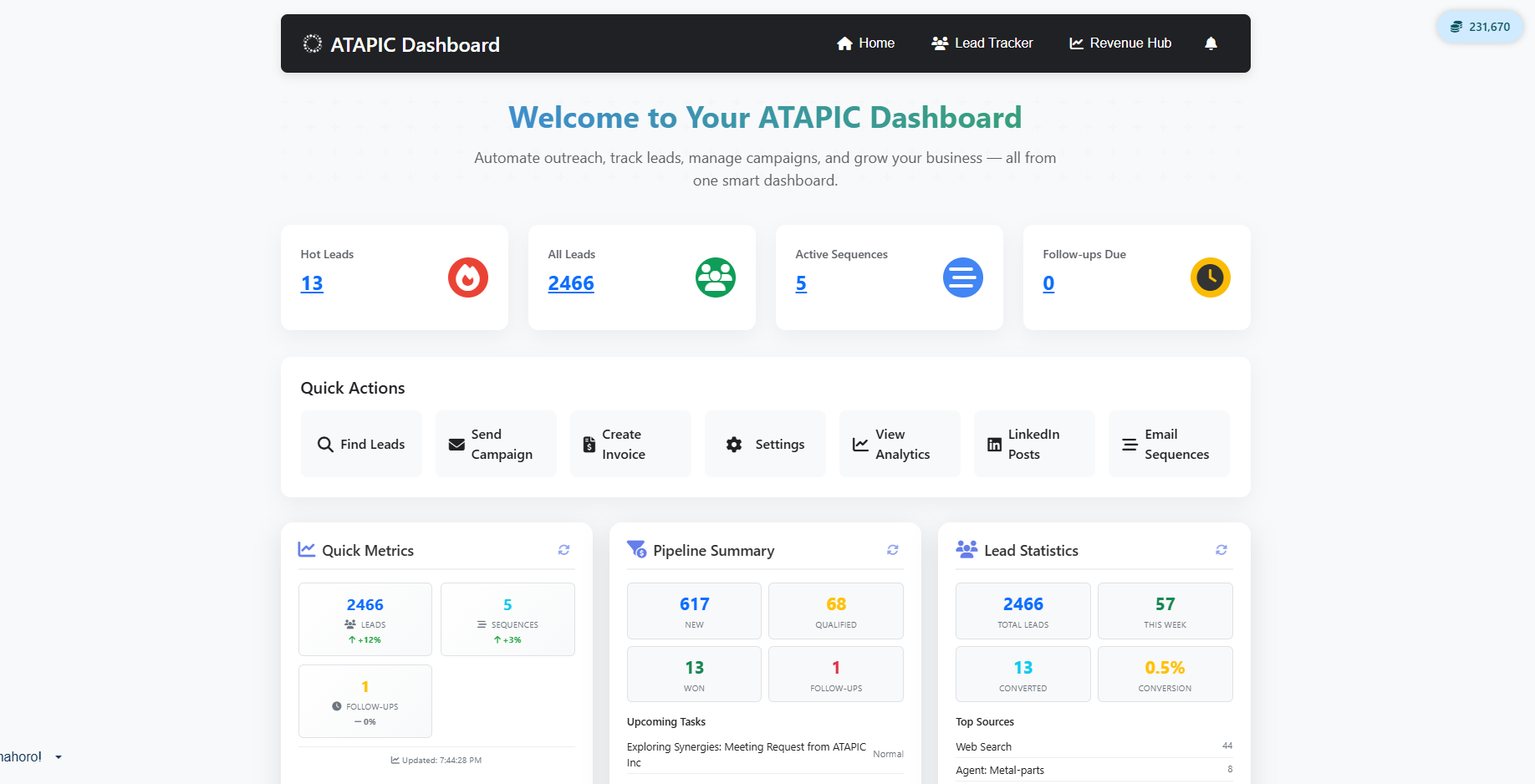Select Home in the navigation bar
The height and width of the screenshot is (784, 1535).
[865, 43]
